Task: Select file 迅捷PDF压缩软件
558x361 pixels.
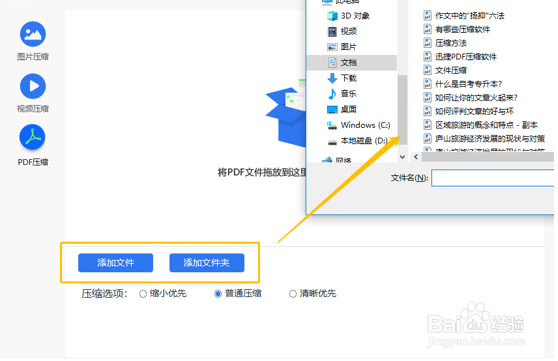Action: pyautogui.click(x=466, y=56)
